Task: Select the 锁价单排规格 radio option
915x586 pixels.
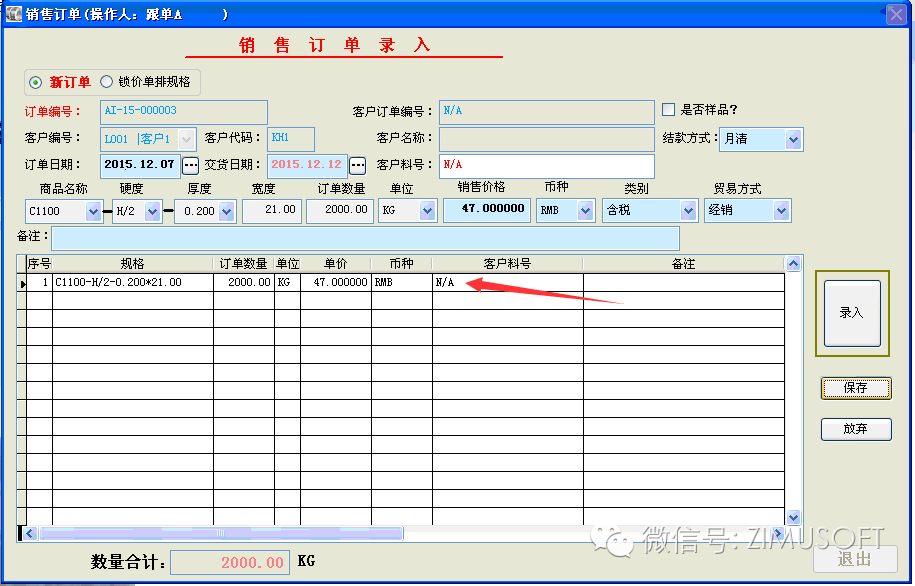Action: point(106,82)
